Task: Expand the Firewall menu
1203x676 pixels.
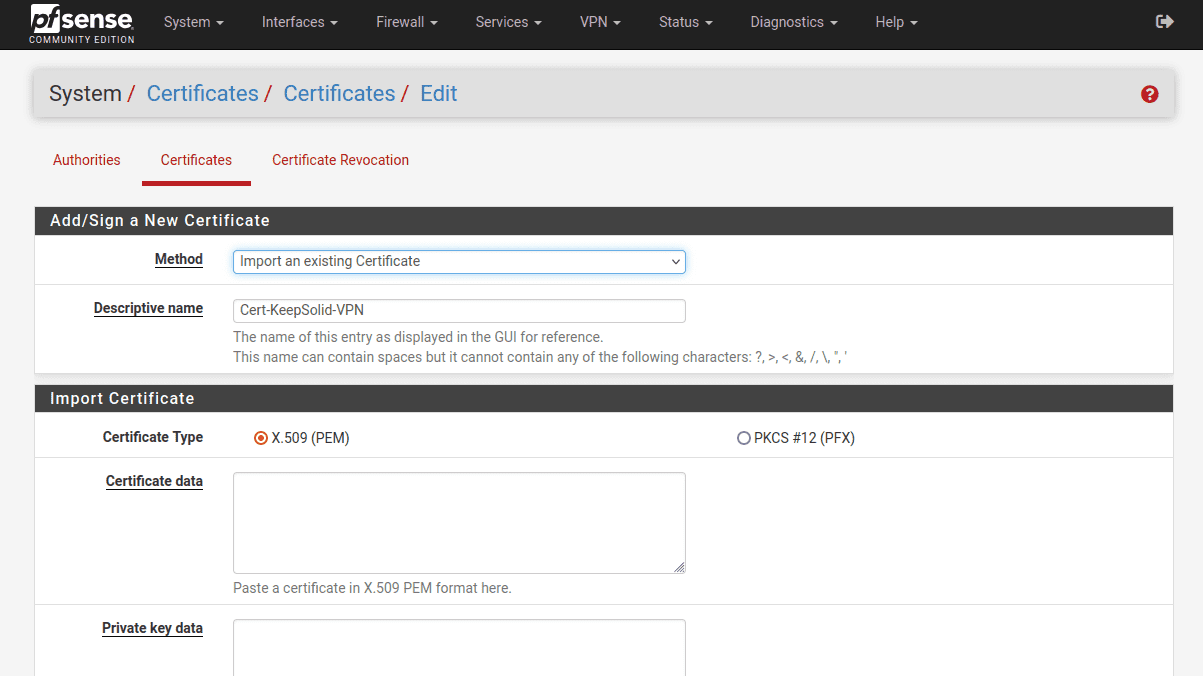Action: pyautogui.click(x=407, y=22)
